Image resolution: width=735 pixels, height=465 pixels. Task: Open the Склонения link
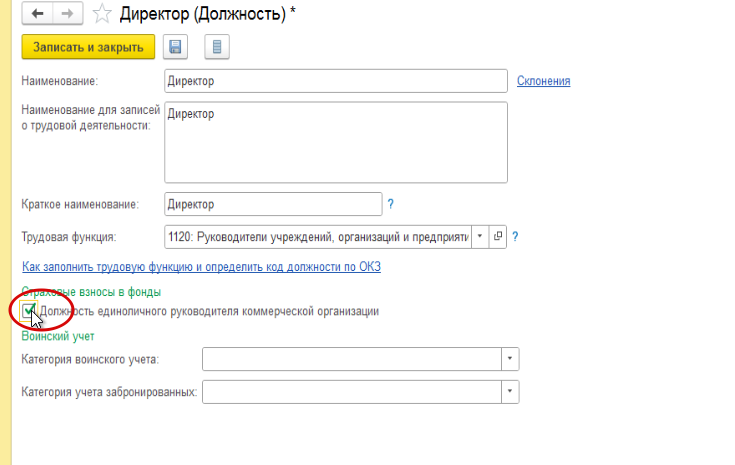pos(543,81)
